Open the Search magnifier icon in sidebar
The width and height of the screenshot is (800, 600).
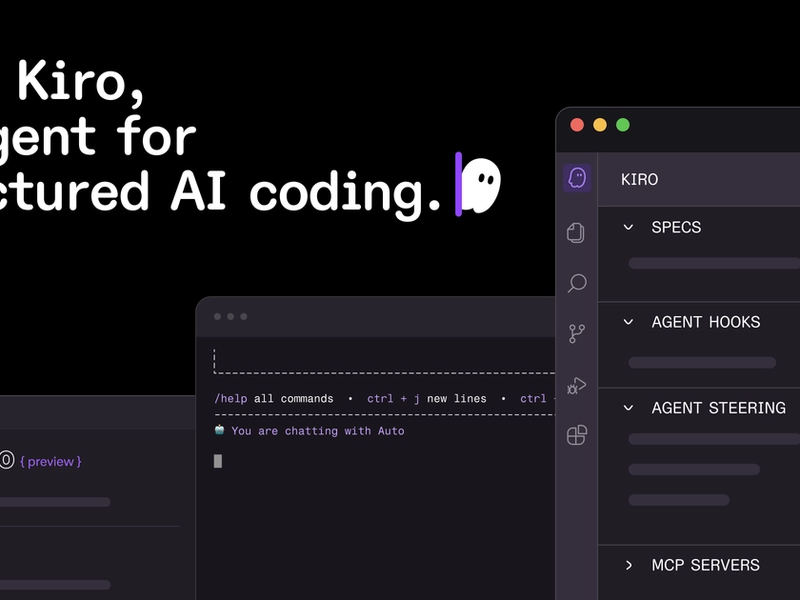[x=577, y=283]
